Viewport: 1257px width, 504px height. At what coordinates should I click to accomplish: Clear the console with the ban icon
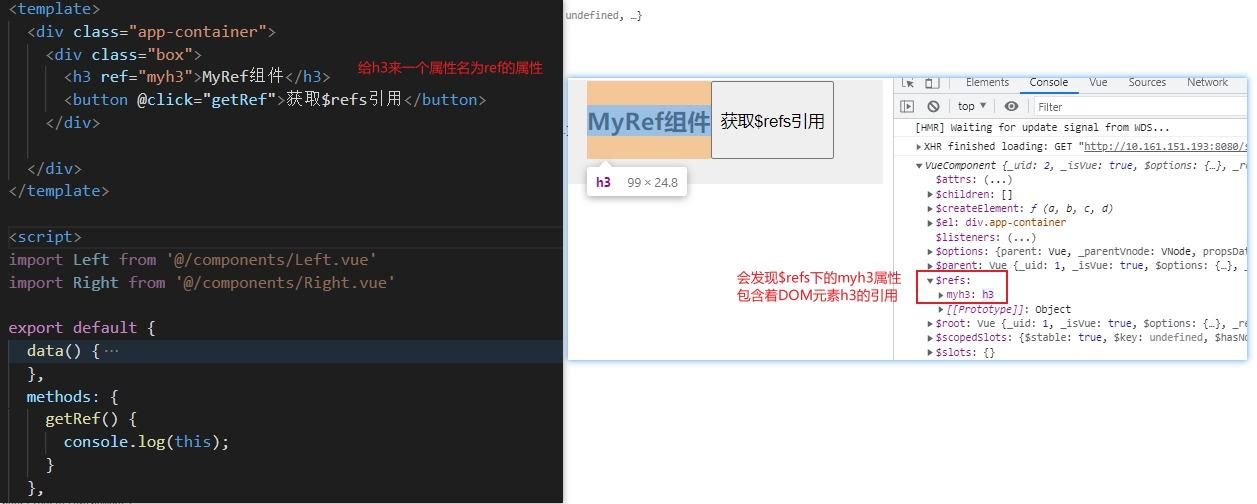(x=933, y=106)
